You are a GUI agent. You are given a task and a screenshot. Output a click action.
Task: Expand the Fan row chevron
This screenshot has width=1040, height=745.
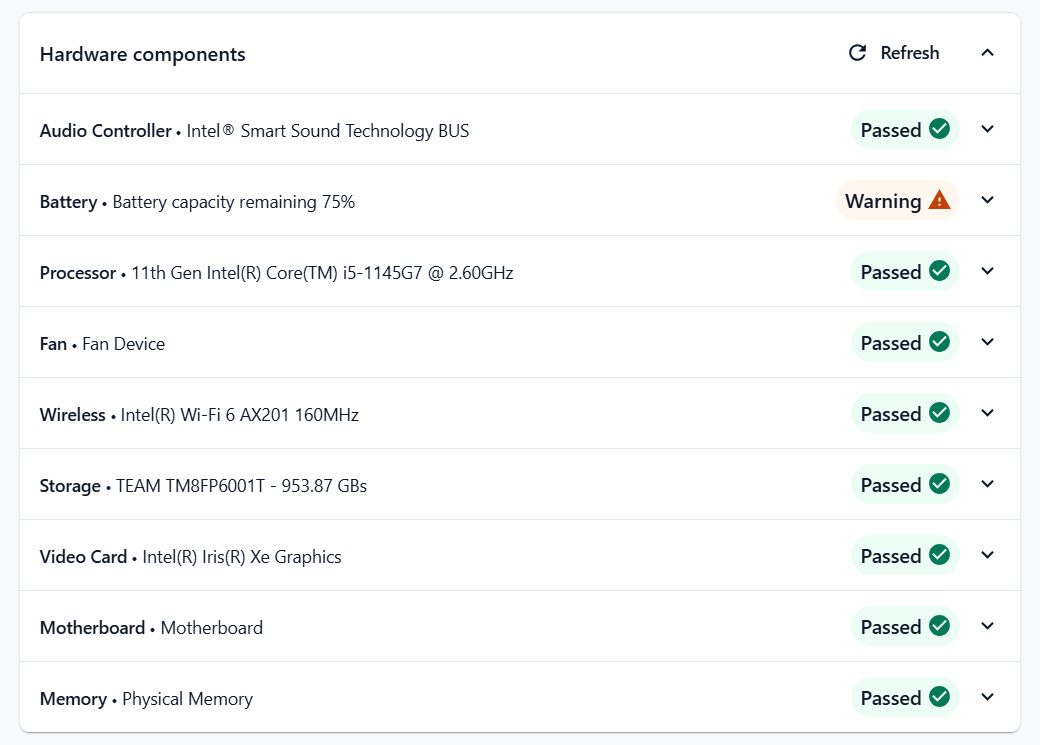pos(987,342)
